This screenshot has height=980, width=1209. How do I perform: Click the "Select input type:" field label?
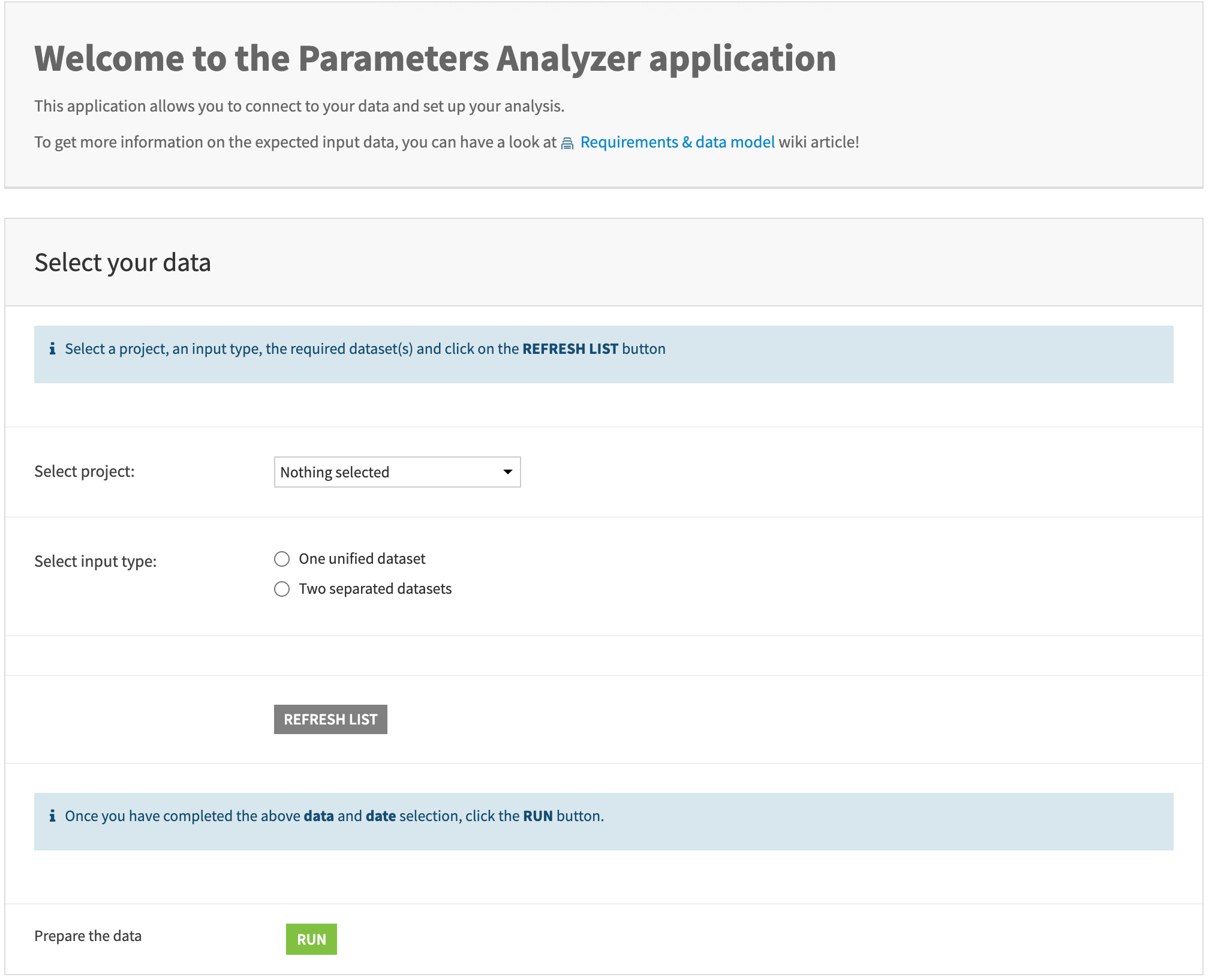95,561
